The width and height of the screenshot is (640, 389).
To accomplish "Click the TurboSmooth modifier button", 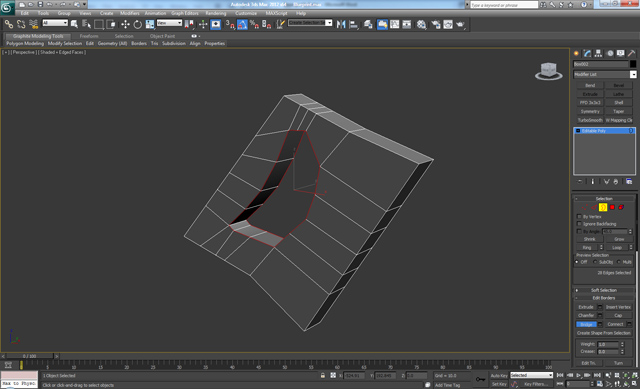I will point(590,120).
